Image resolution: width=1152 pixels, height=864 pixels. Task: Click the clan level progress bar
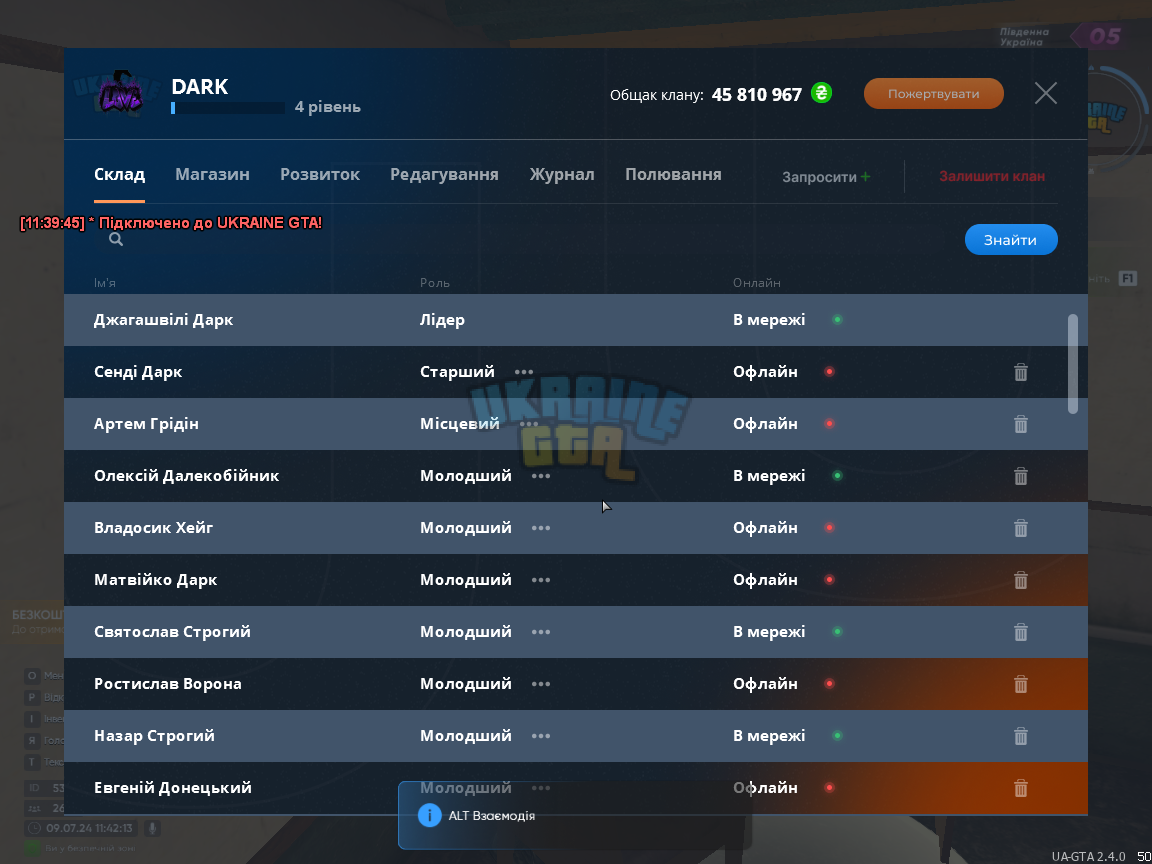coord(228,108)
